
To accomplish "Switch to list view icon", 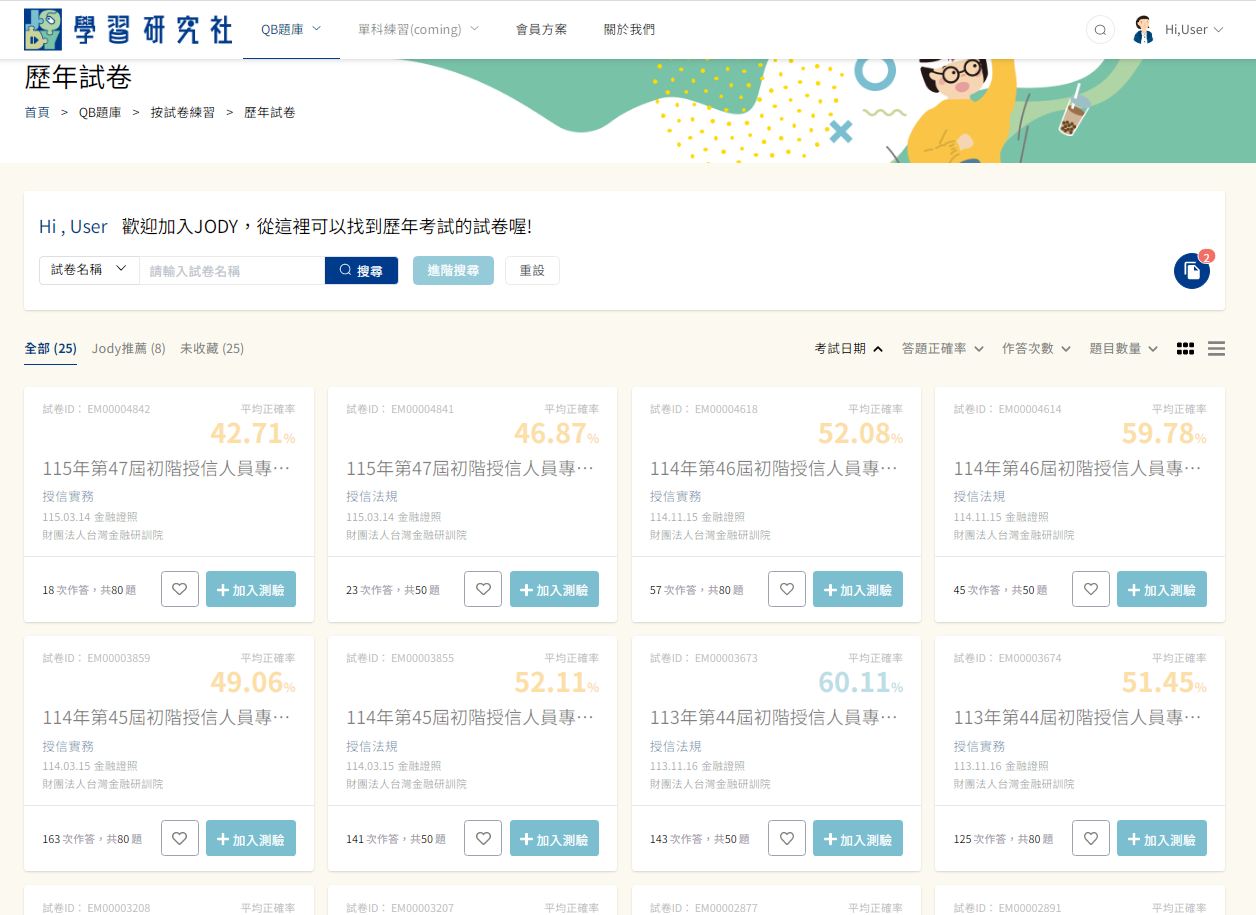I will [x=1216, y=349].
